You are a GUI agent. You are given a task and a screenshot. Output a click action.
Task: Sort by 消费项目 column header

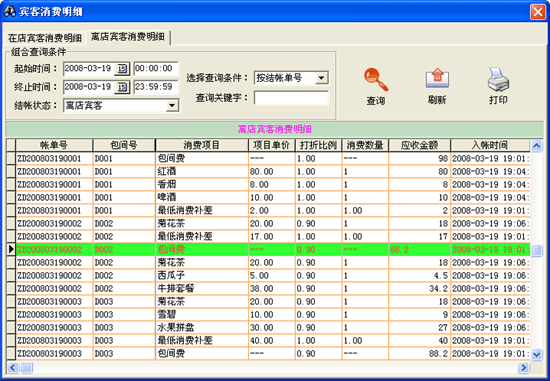[x=202, y=145]
